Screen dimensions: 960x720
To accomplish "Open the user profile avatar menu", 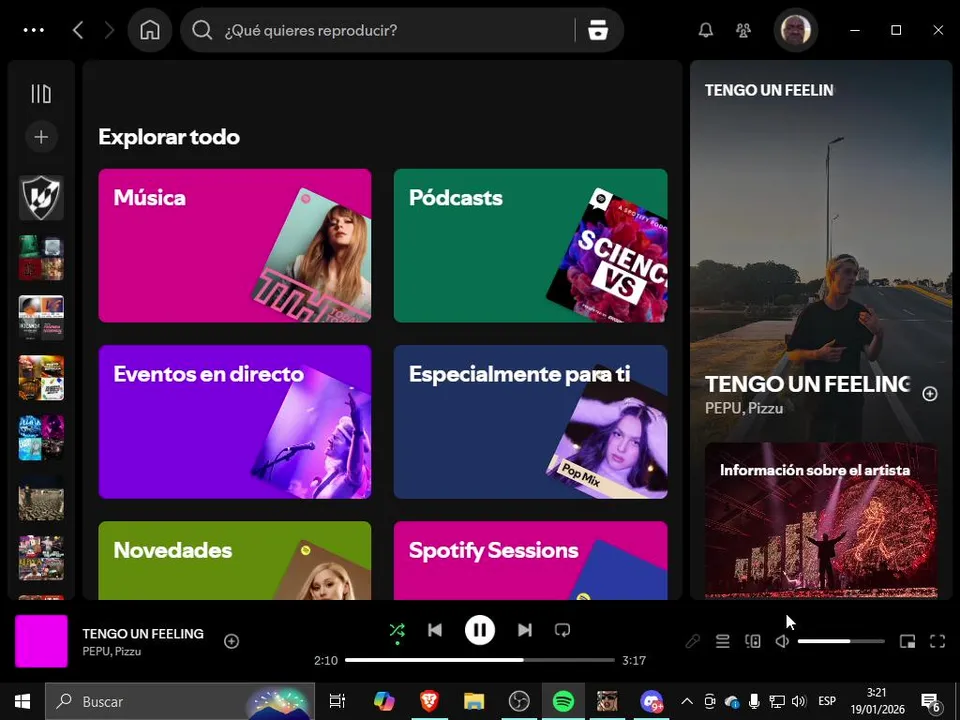I will click(796, 30).
